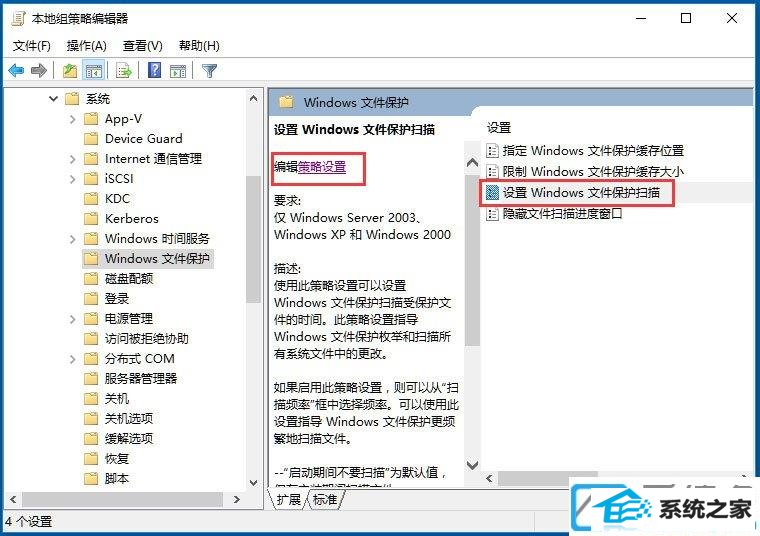Click the 策略设置 edit link
Viewport: 760px width, 536px height.
(x=322, y=167)
